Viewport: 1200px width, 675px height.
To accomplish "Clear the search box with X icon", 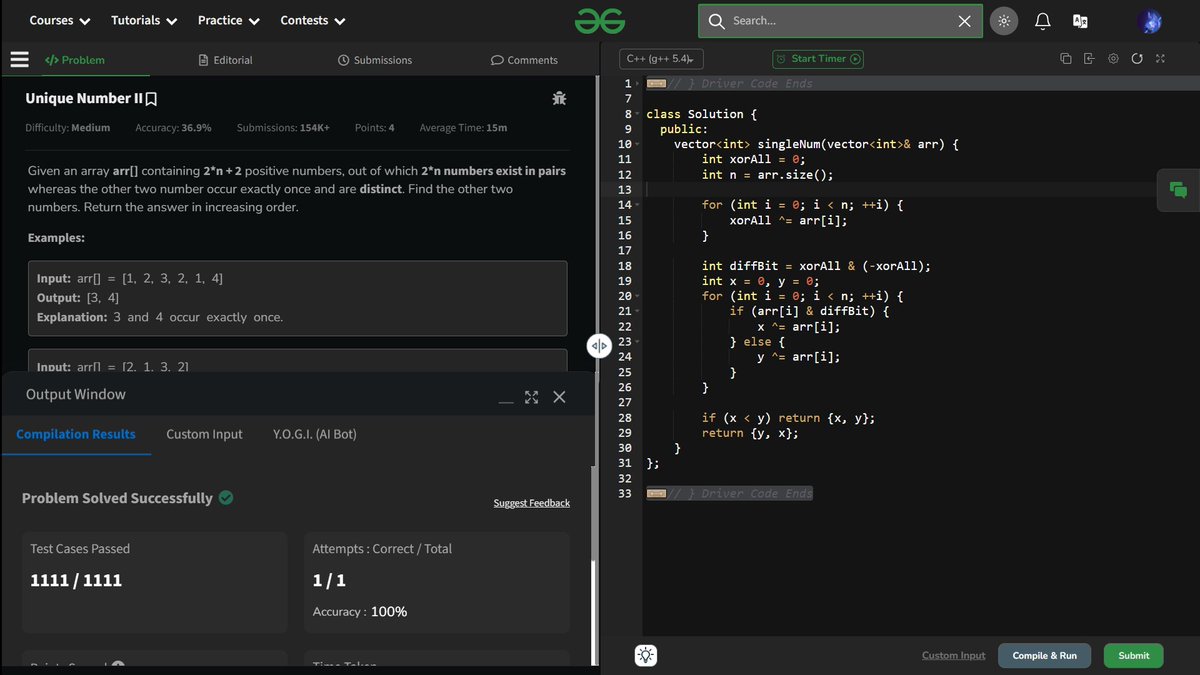I will [964, 21].
